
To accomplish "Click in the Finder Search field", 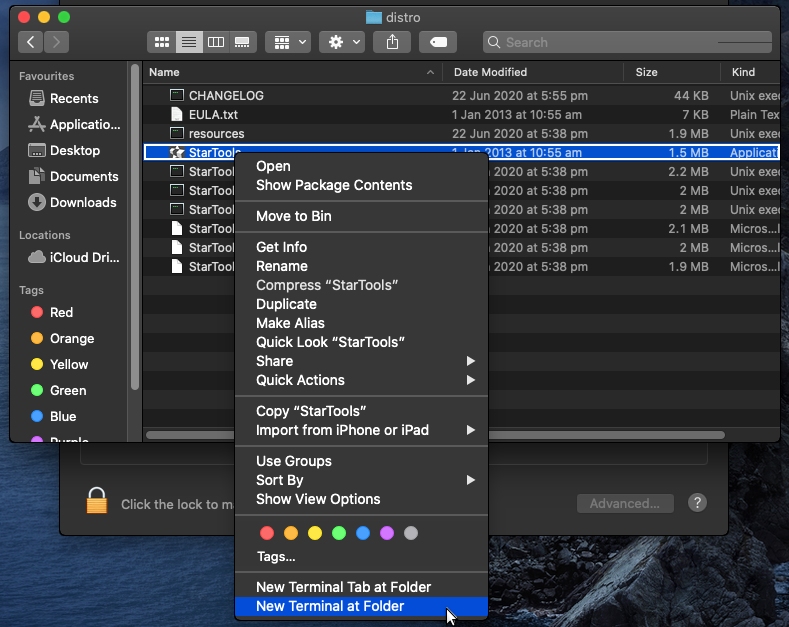I will tap(600, 42).
